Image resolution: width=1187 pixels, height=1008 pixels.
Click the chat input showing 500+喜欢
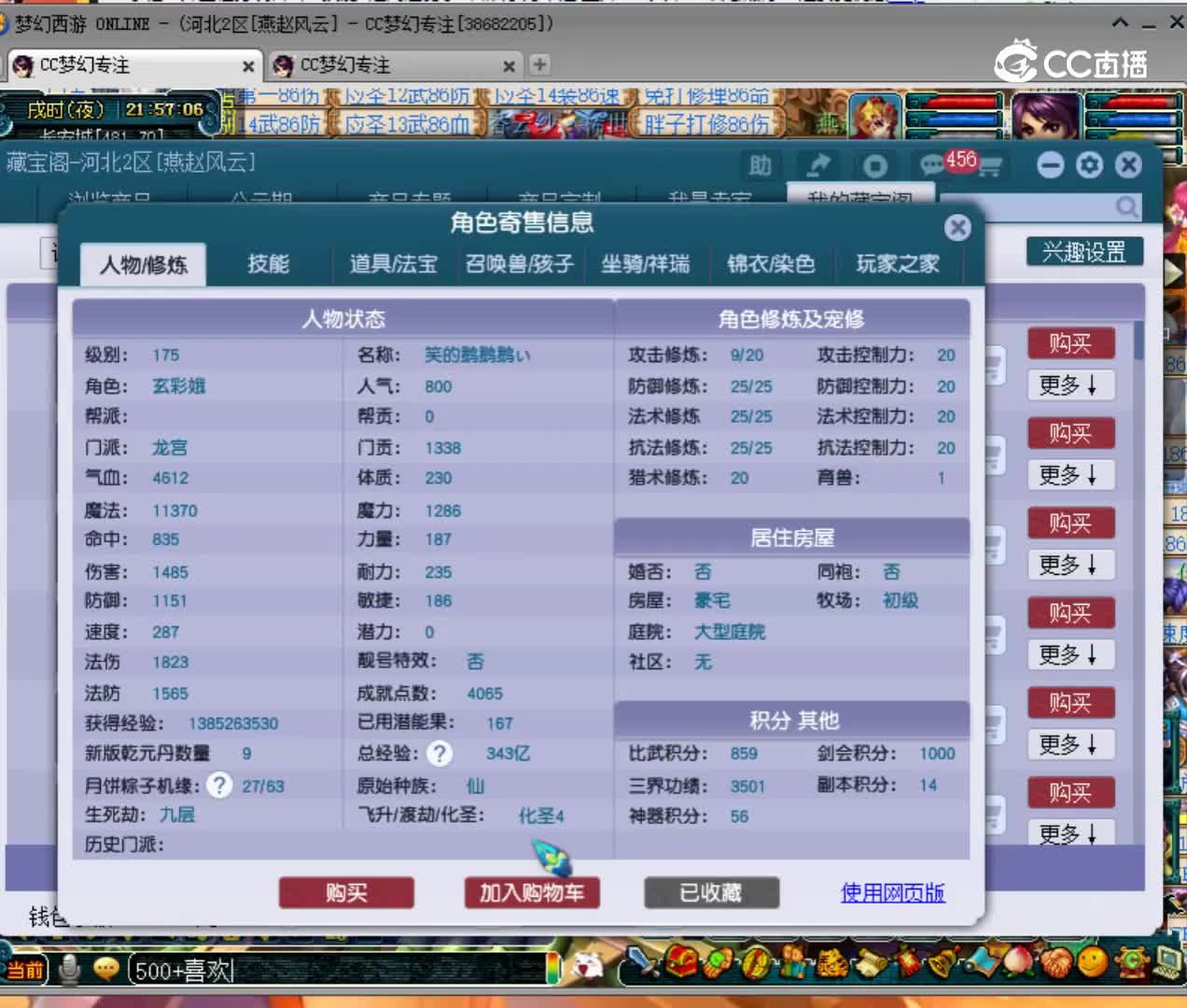[336, 971]
